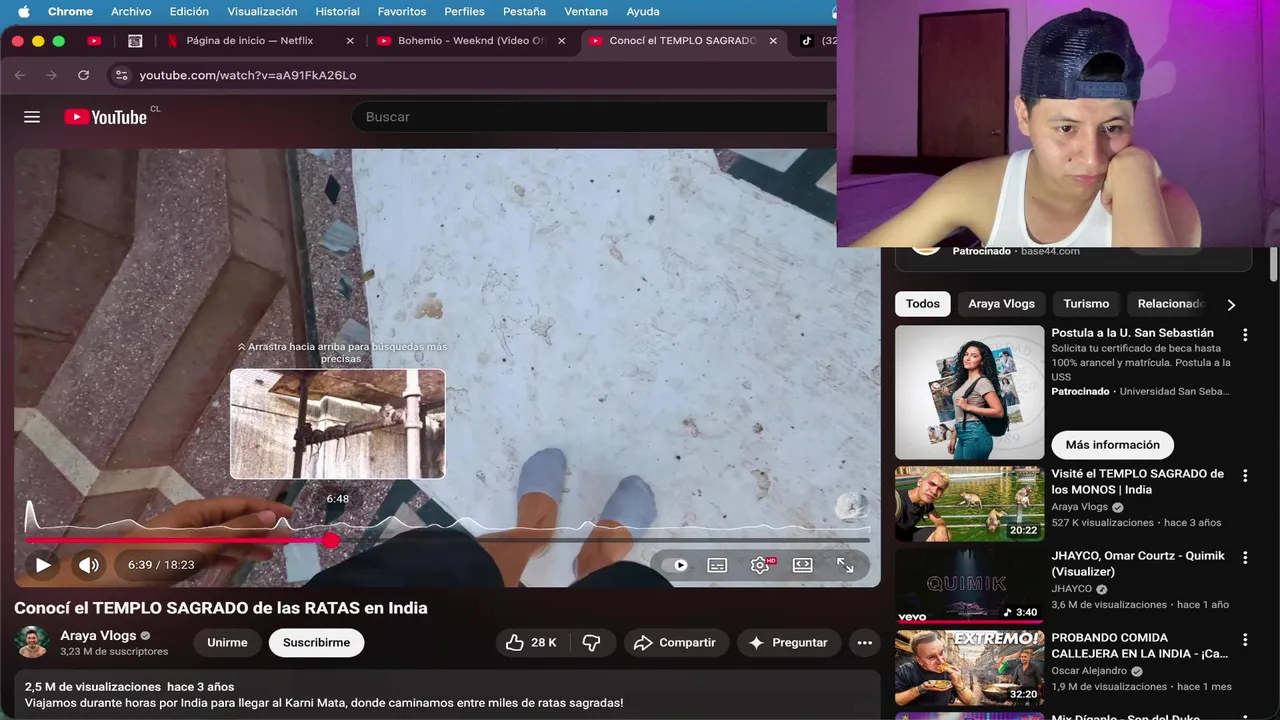Image resolution: width=1280 pixels, height=720 pixels.
Task: Open the EXTREMO street food video thumbnail
Action: (969, 668)
